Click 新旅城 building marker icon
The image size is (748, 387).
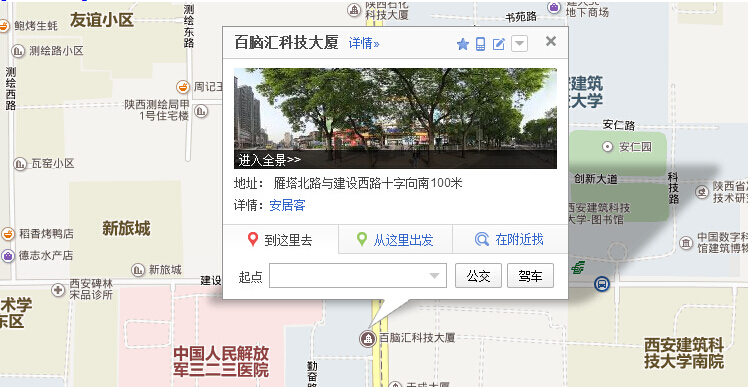click(138, 270)
